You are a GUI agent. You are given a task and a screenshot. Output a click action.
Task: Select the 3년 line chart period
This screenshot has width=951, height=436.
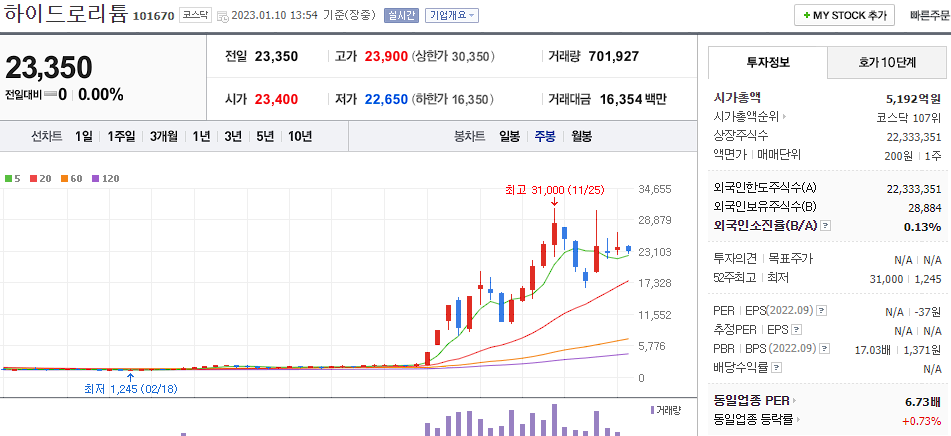point(233,136)
